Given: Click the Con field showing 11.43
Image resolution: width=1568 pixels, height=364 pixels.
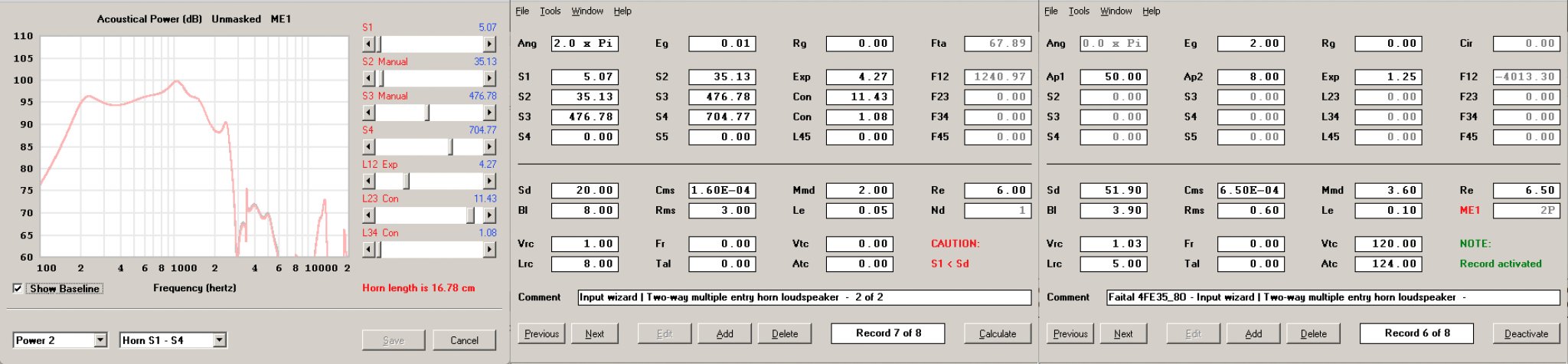Looking at the screenshot, I should point(860,97).
